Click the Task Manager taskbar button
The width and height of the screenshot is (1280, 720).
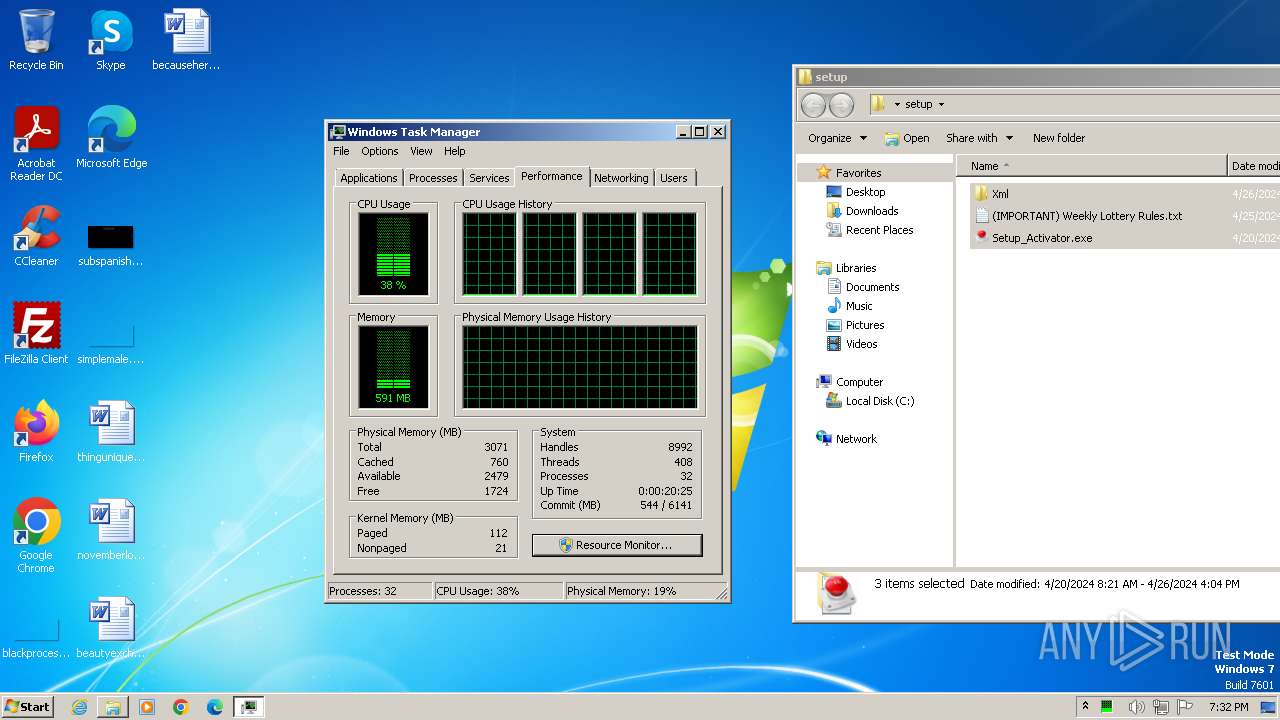[248, 707]
